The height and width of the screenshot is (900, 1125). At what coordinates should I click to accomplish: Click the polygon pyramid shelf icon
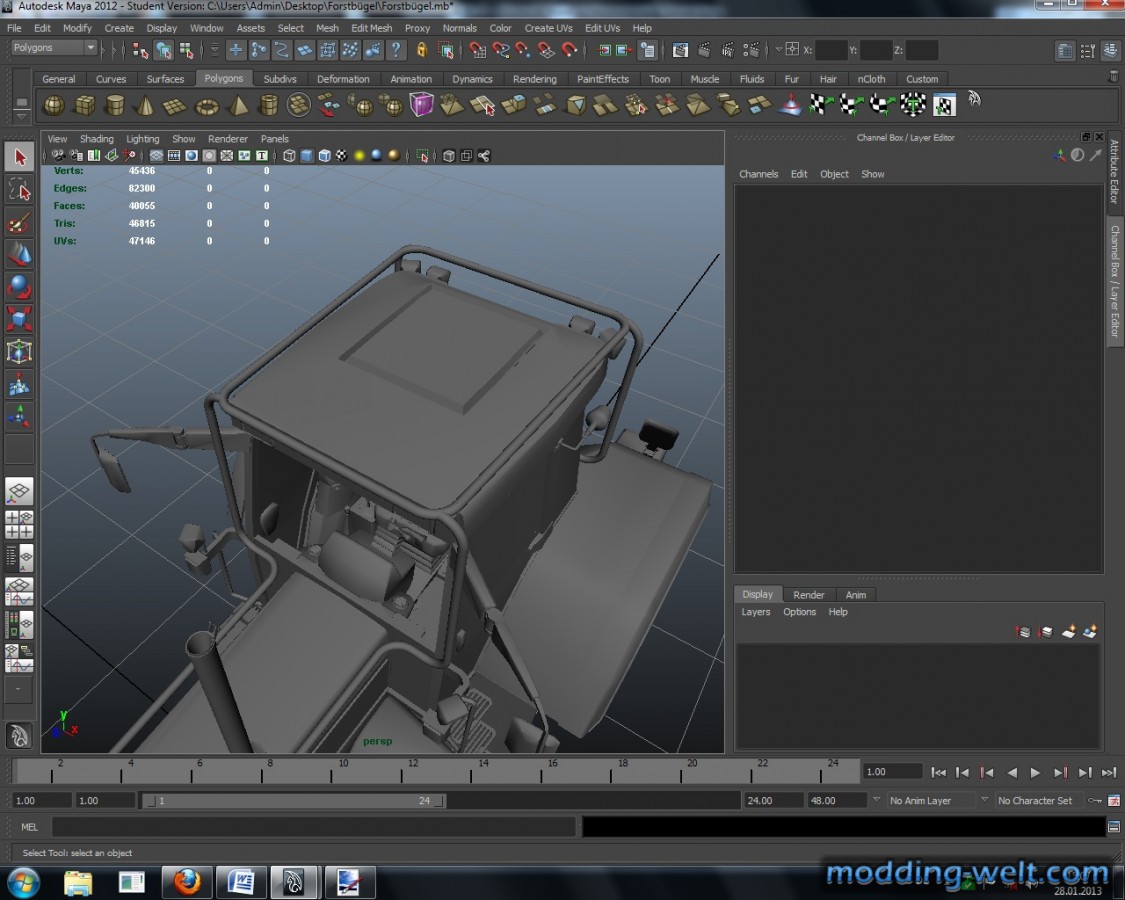pos(237,106)
